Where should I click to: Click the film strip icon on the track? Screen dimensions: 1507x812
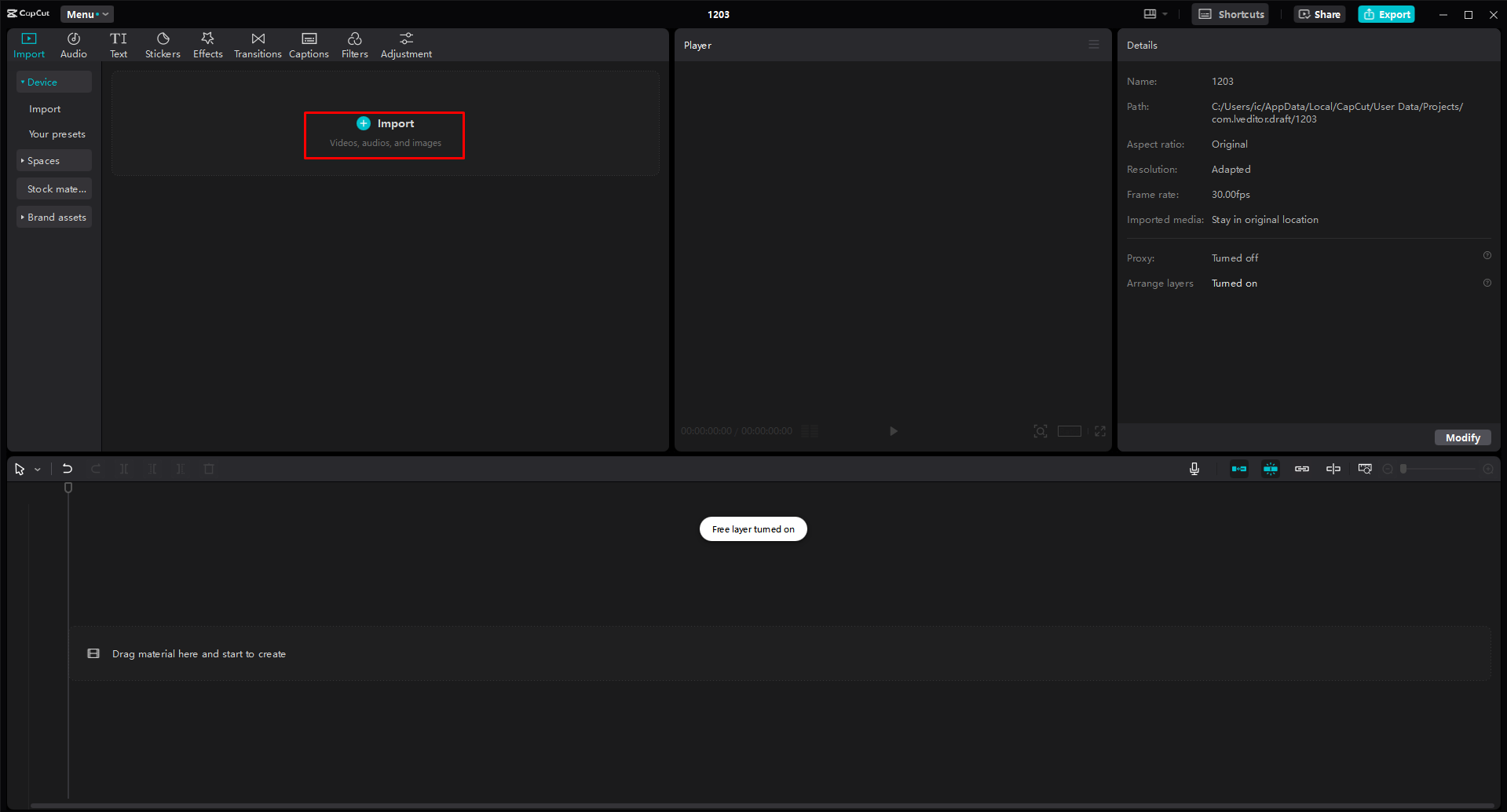pos(93,653)
